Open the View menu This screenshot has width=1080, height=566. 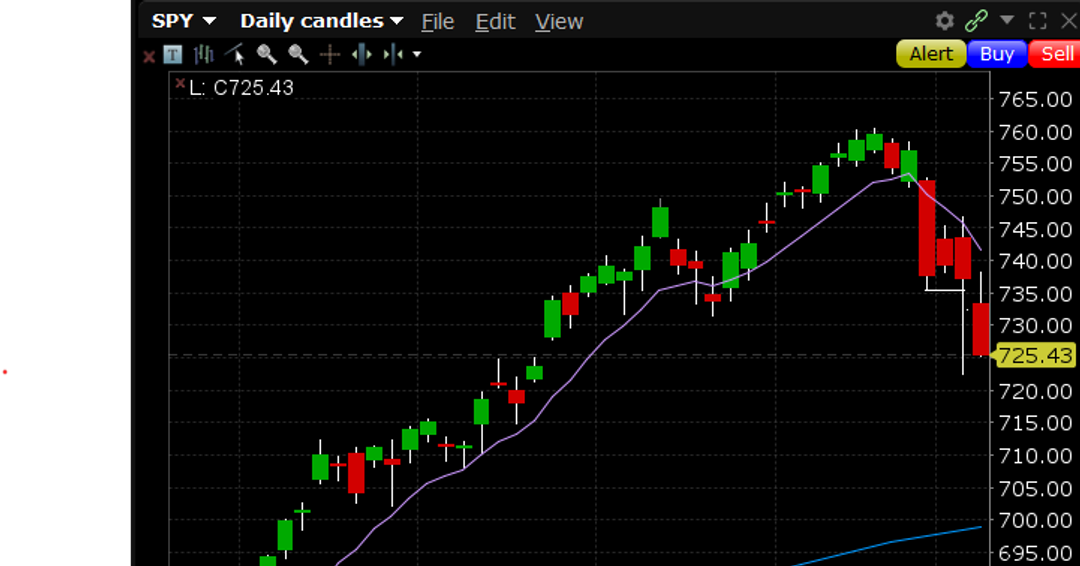coord(559,21)
